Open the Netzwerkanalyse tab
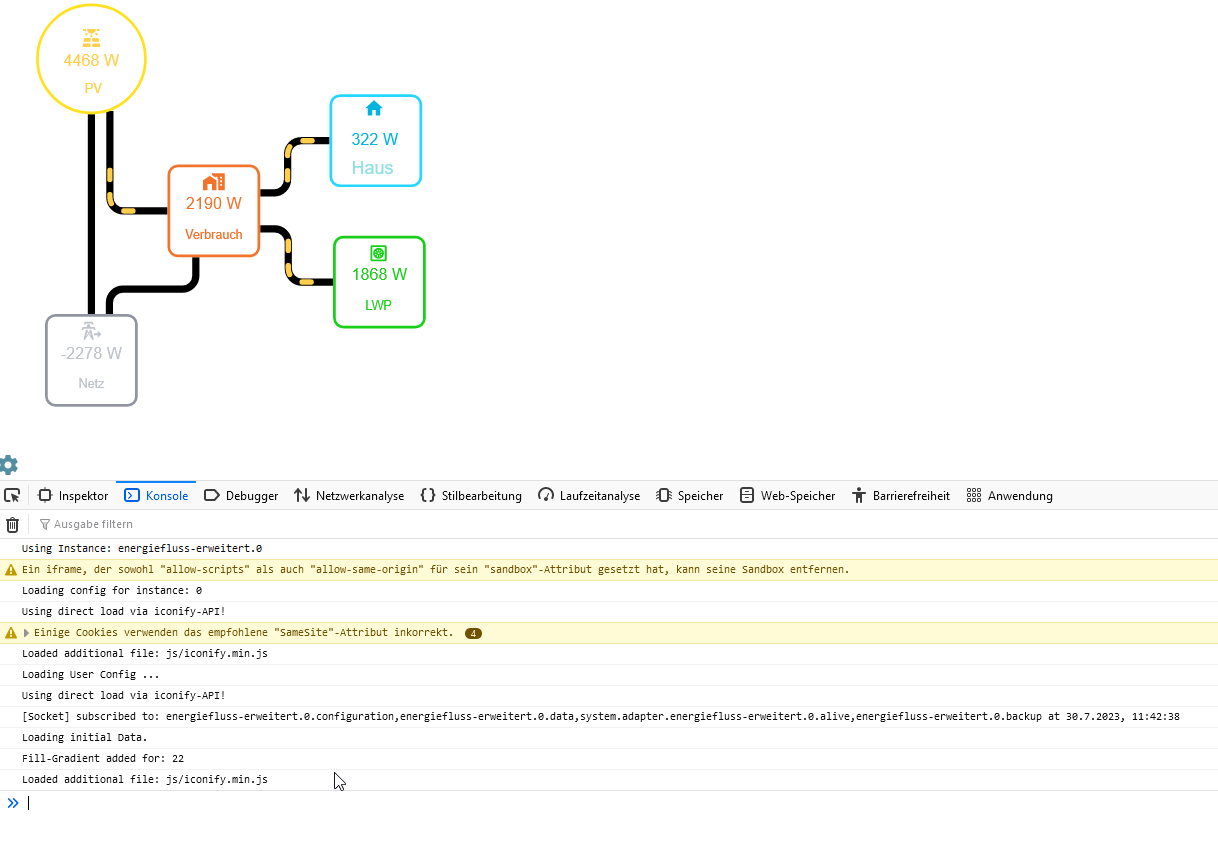Viewport: 1218px width, 847px height. coord(349,495)
